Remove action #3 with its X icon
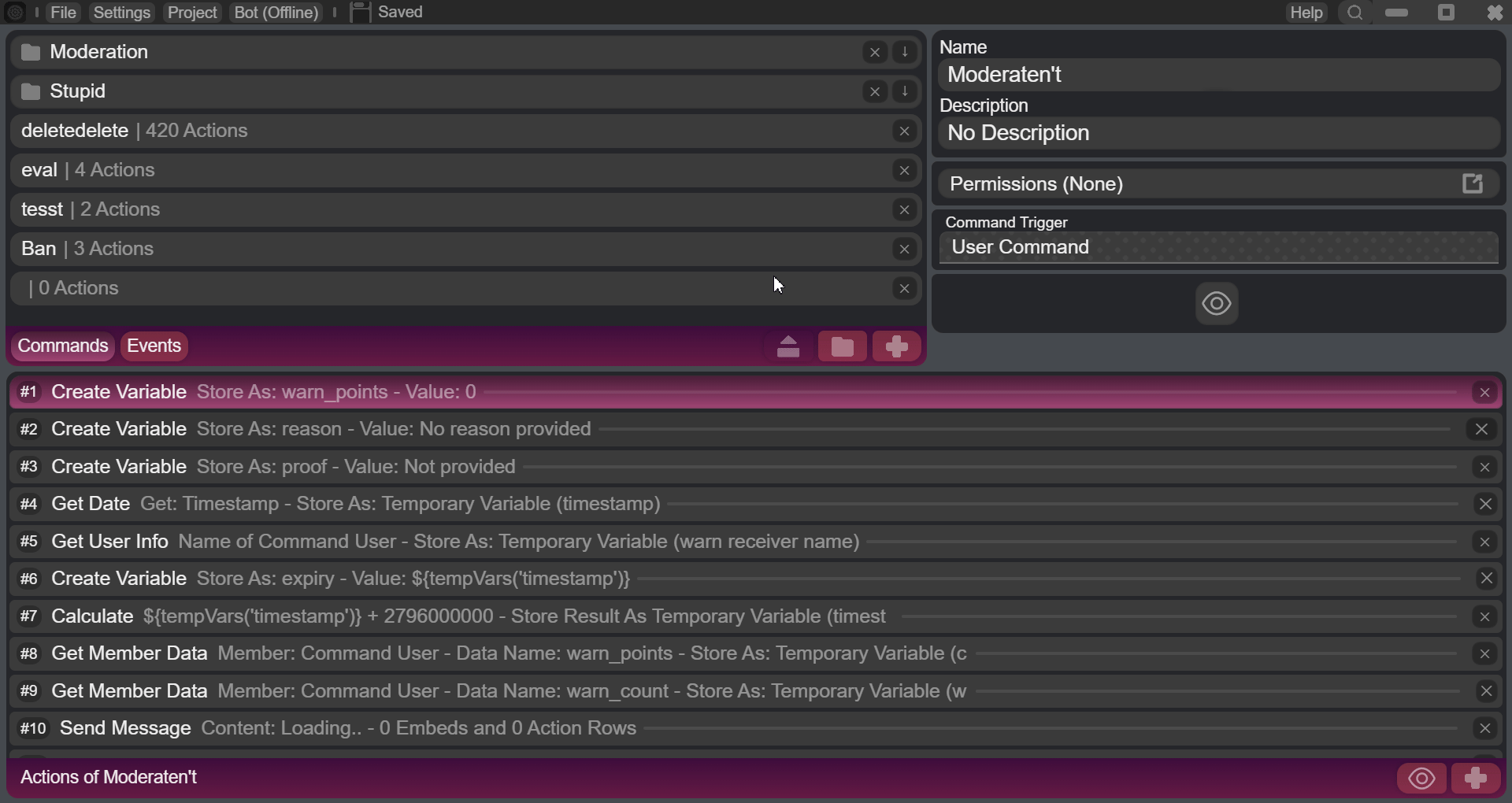 click(1484, 467)
